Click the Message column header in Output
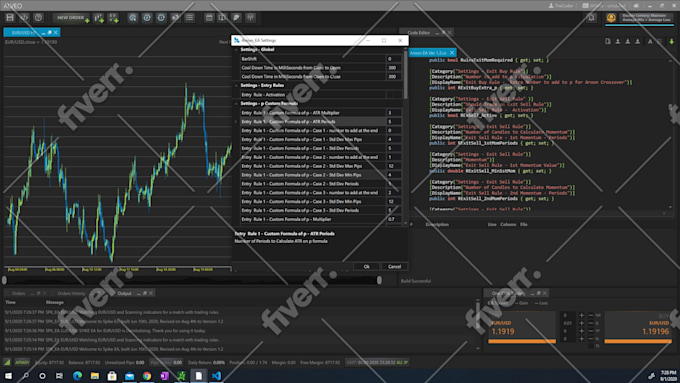Image resolution: width=680 pixels, height=383 pixels. [x=55, y=302]
